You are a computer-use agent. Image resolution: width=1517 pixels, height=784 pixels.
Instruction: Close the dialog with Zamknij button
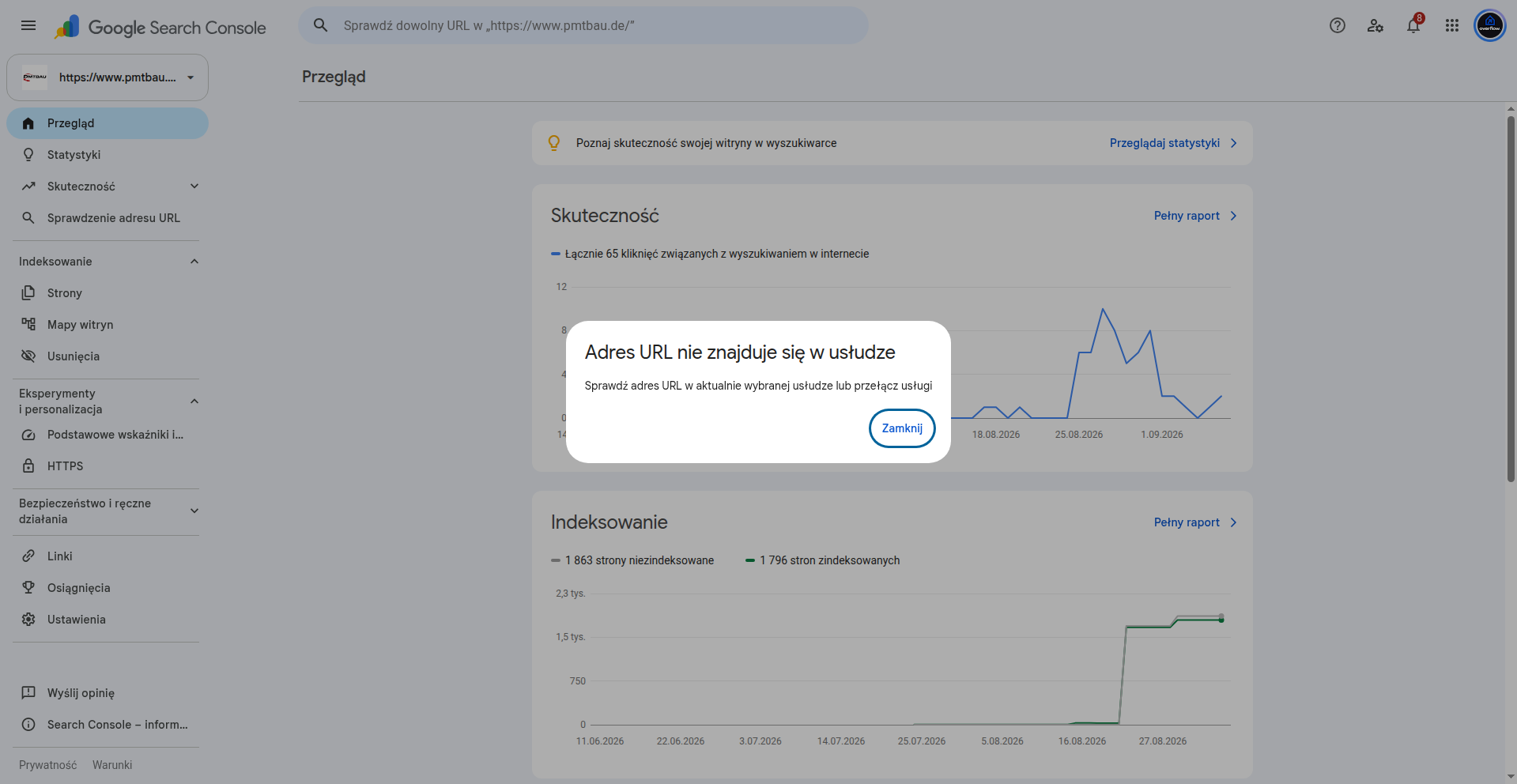click(x=902, y=428)
